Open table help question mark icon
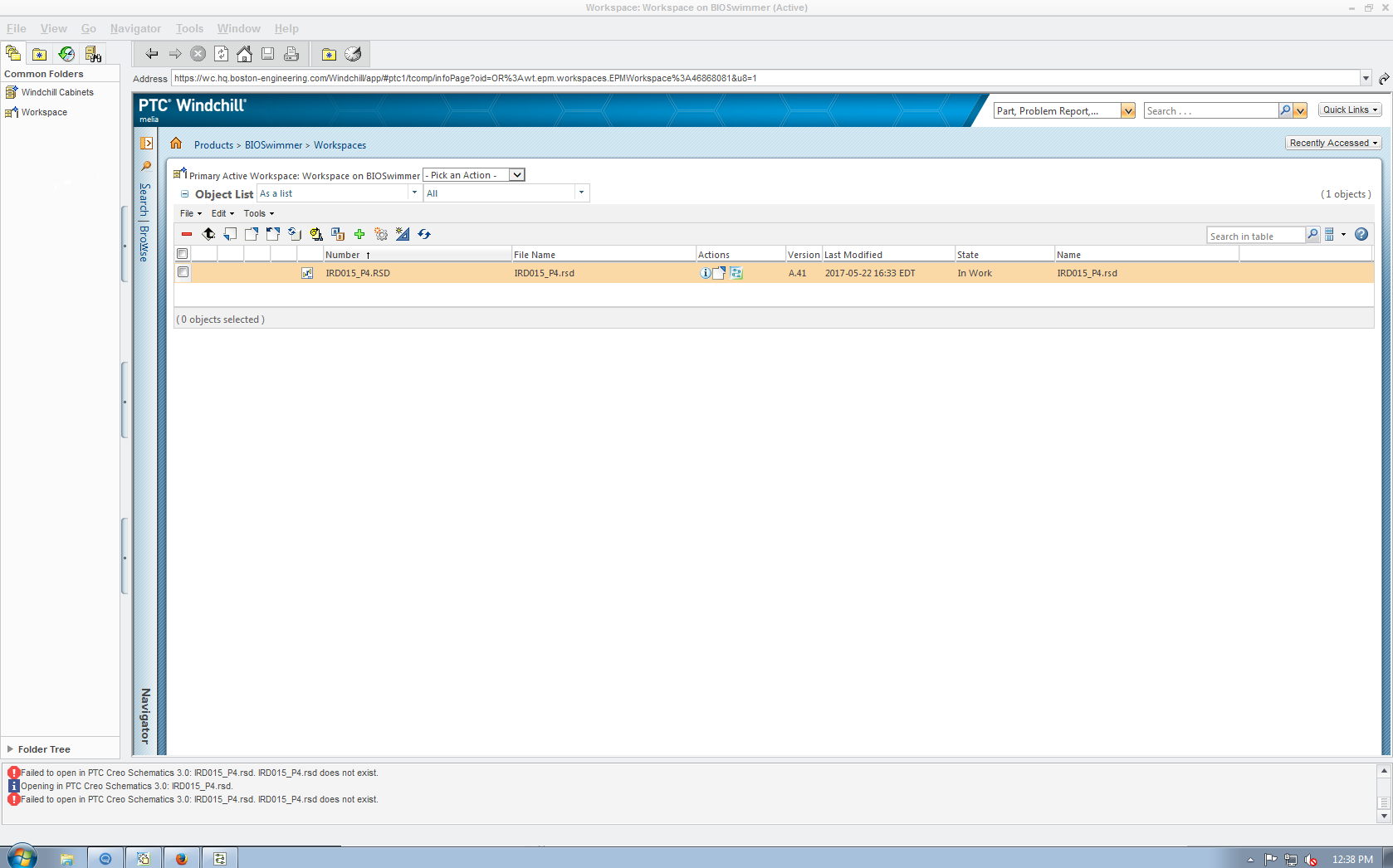 [x=1361, y=235]
